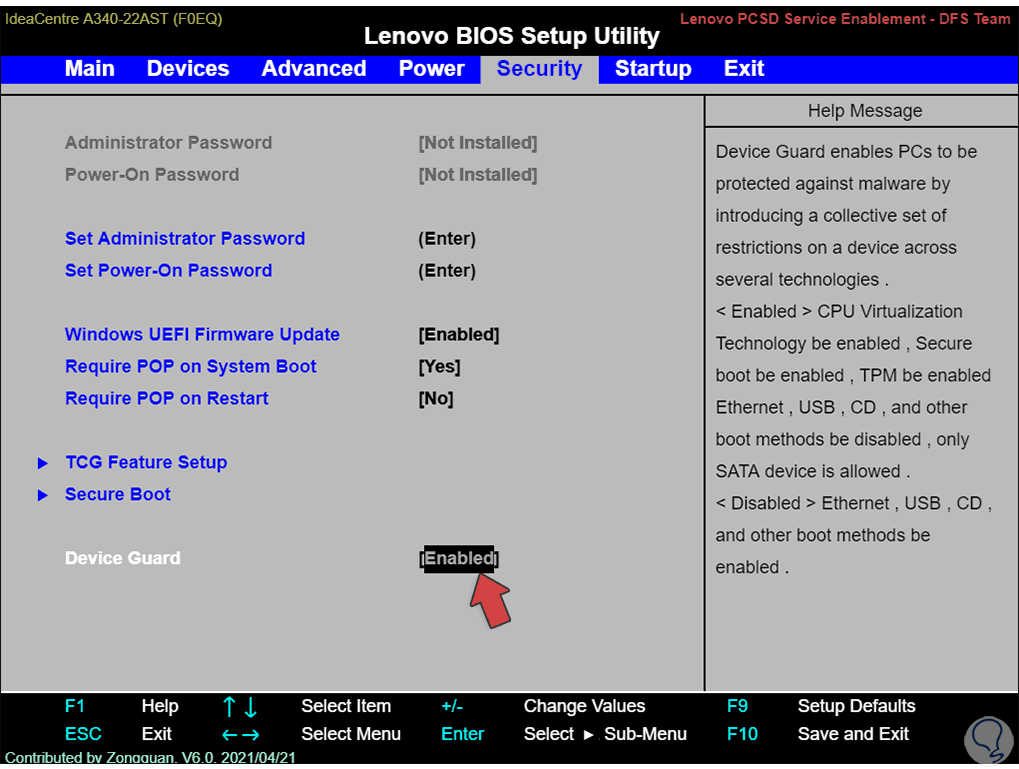Select Set Power-On Password option
Screen dimensions: 1019x769
tap(168, 270)
